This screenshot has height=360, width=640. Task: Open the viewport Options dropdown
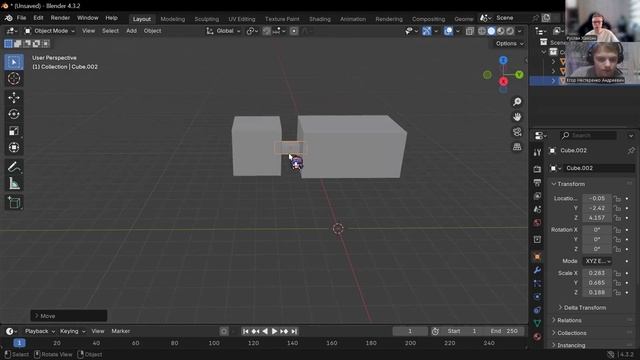pos(509,44)
